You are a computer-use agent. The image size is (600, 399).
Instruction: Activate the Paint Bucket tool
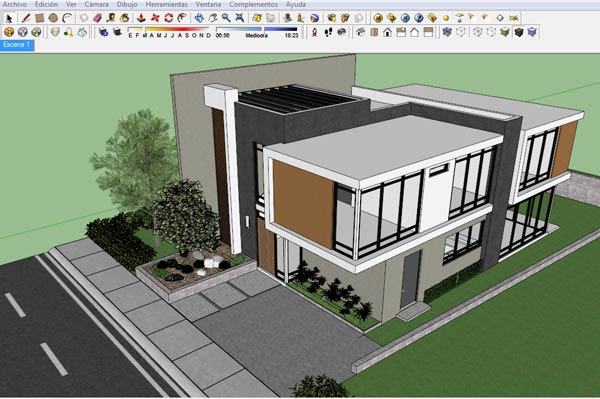coord(125,18)
